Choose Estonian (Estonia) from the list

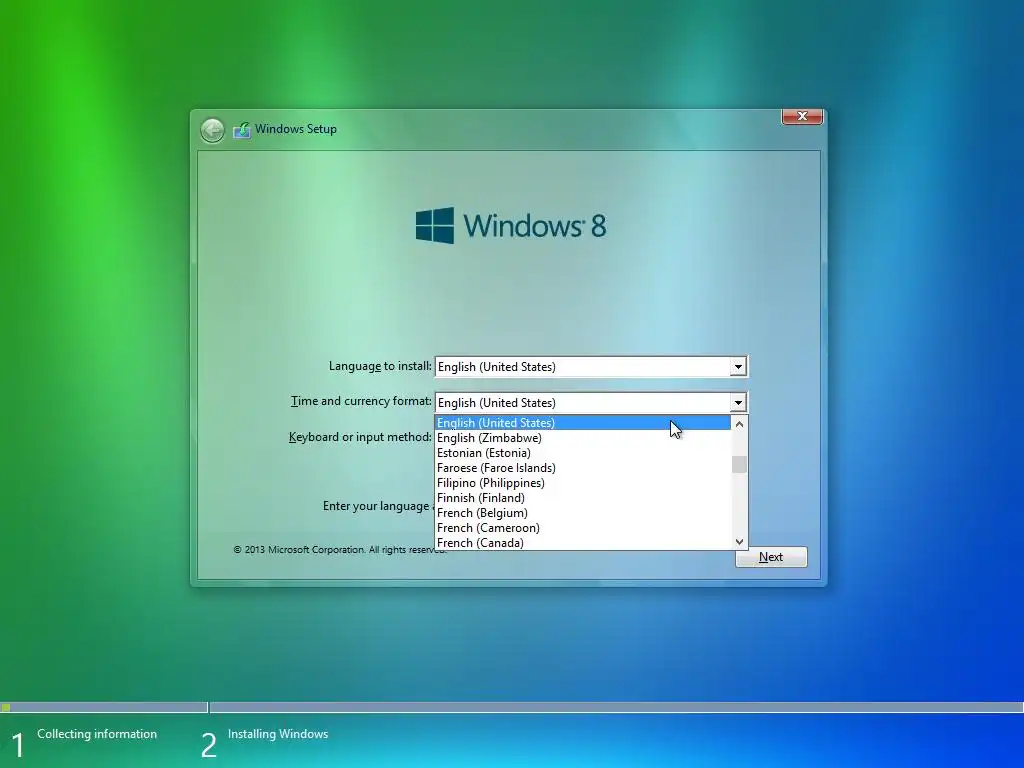583,453
